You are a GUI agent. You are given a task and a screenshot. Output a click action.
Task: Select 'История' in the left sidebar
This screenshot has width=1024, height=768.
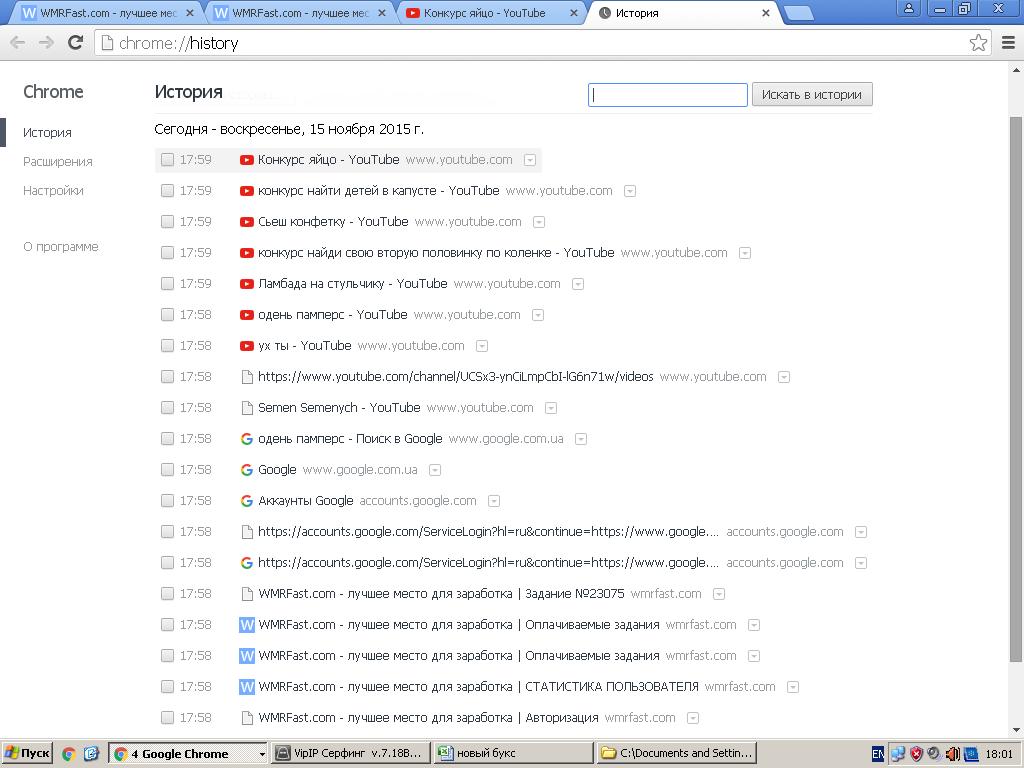pos(47,133)
